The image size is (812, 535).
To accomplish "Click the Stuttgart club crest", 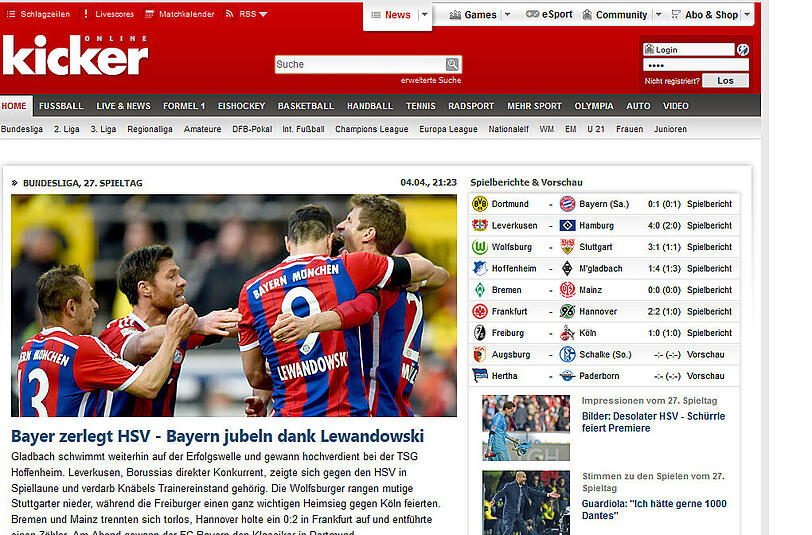I will [x=568, y=247].
